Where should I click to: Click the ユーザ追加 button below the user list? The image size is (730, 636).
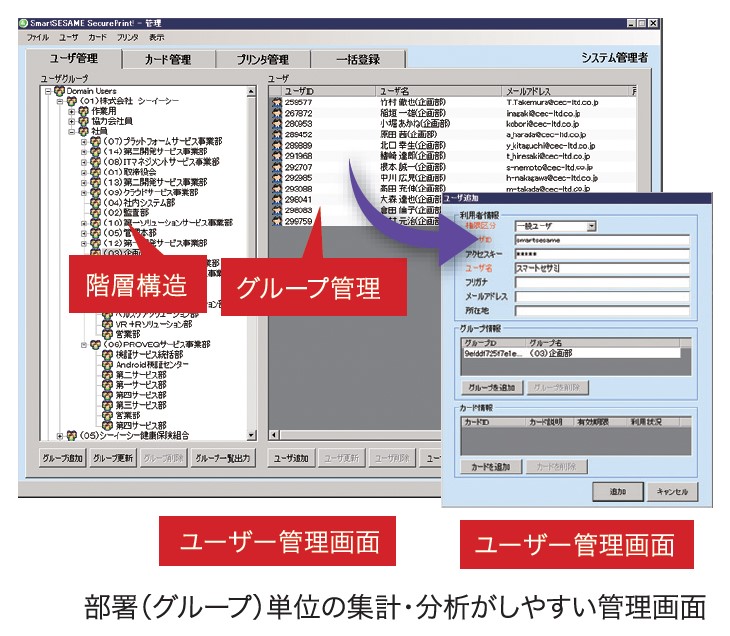[x=291, y=459]
